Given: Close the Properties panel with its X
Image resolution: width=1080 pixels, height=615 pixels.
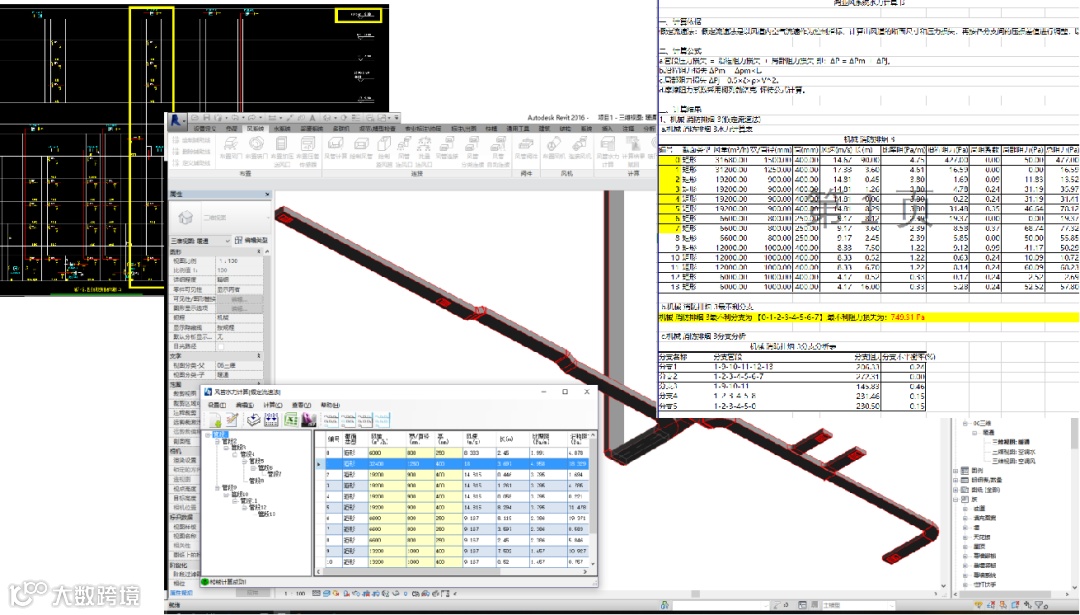Looking at the screenshot, I should pos(267,194).
